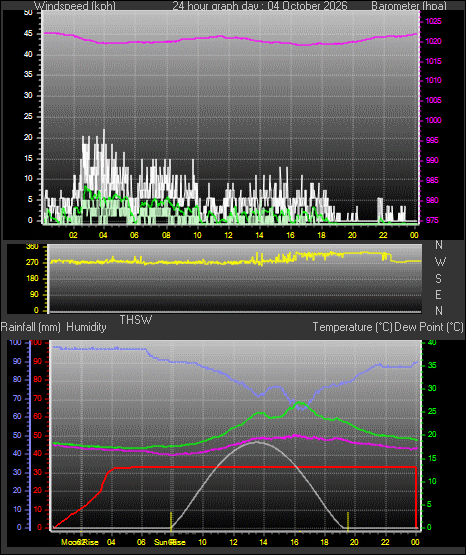
Task: Click 975 on the barometer axis
Action: (432, 220)
